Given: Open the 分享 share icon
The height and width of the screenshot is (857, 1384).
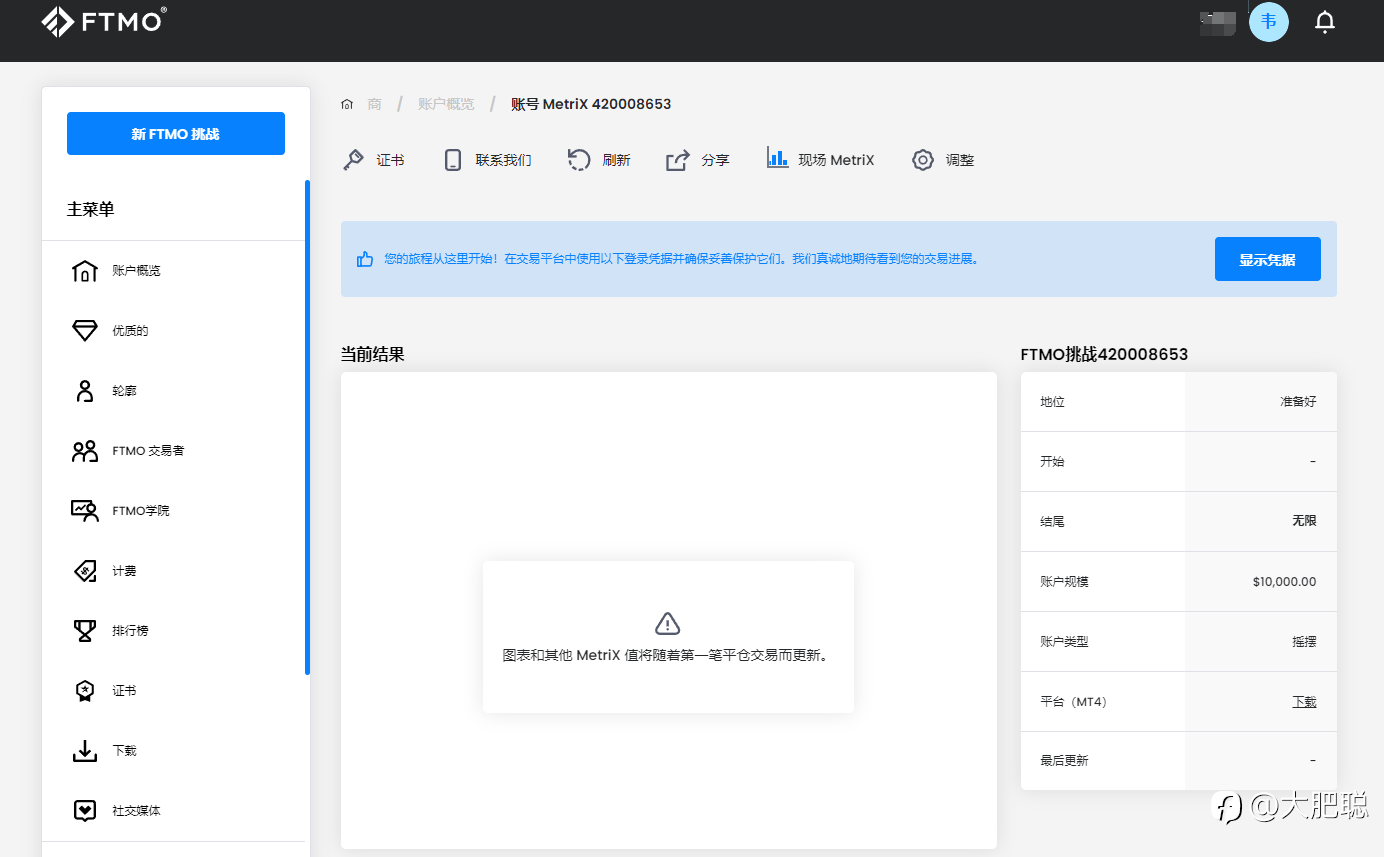Looking at the screenshot, I should pos(678,160).
